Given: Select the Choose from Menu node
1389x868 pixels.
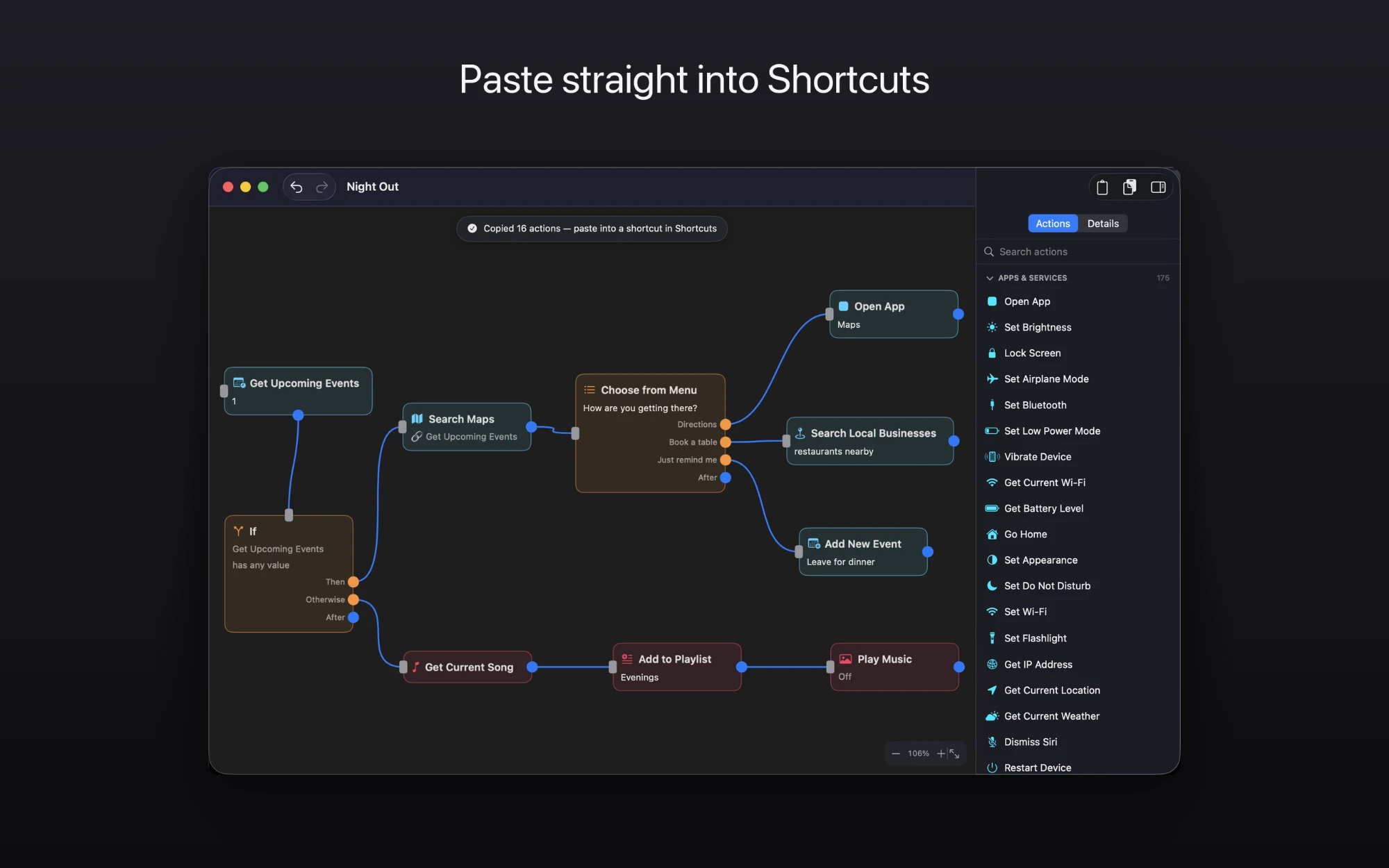Looking at the screenshot, I should coord(650,433).
